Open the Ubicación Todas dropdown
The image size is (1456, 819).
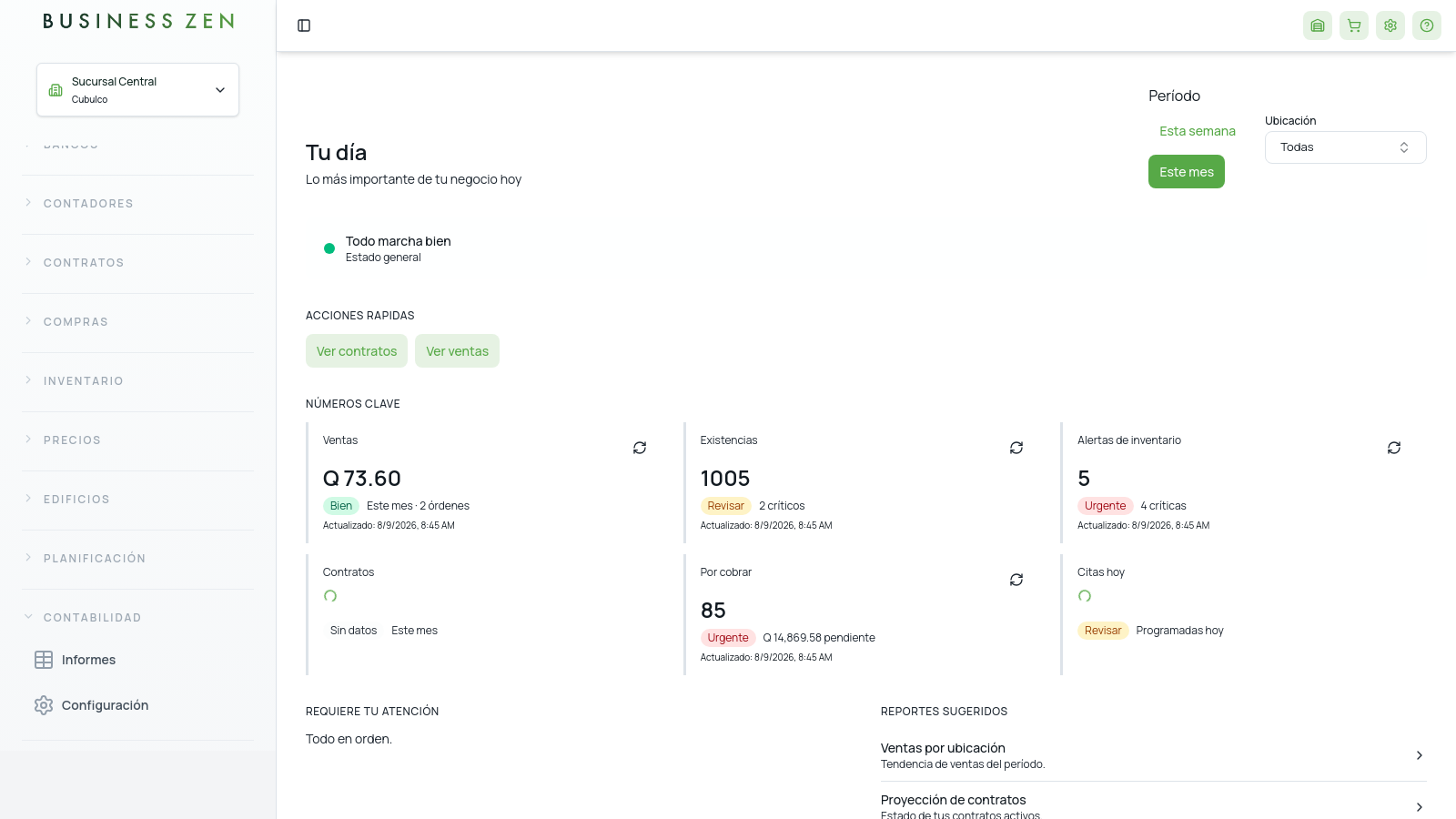(1345, 147)
